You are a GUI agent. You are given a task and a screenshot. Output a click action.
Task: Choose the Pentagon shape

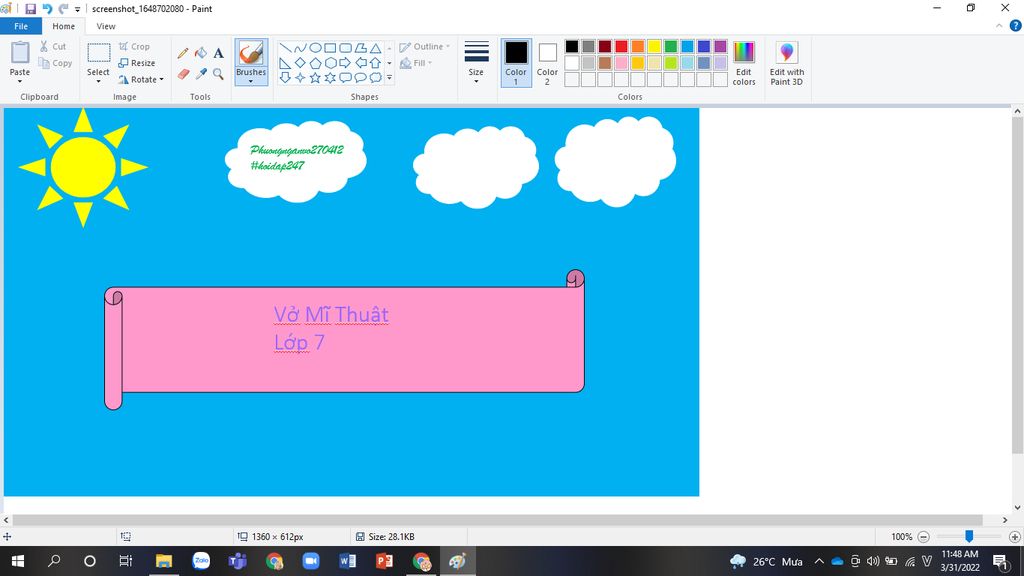[315, 63]
